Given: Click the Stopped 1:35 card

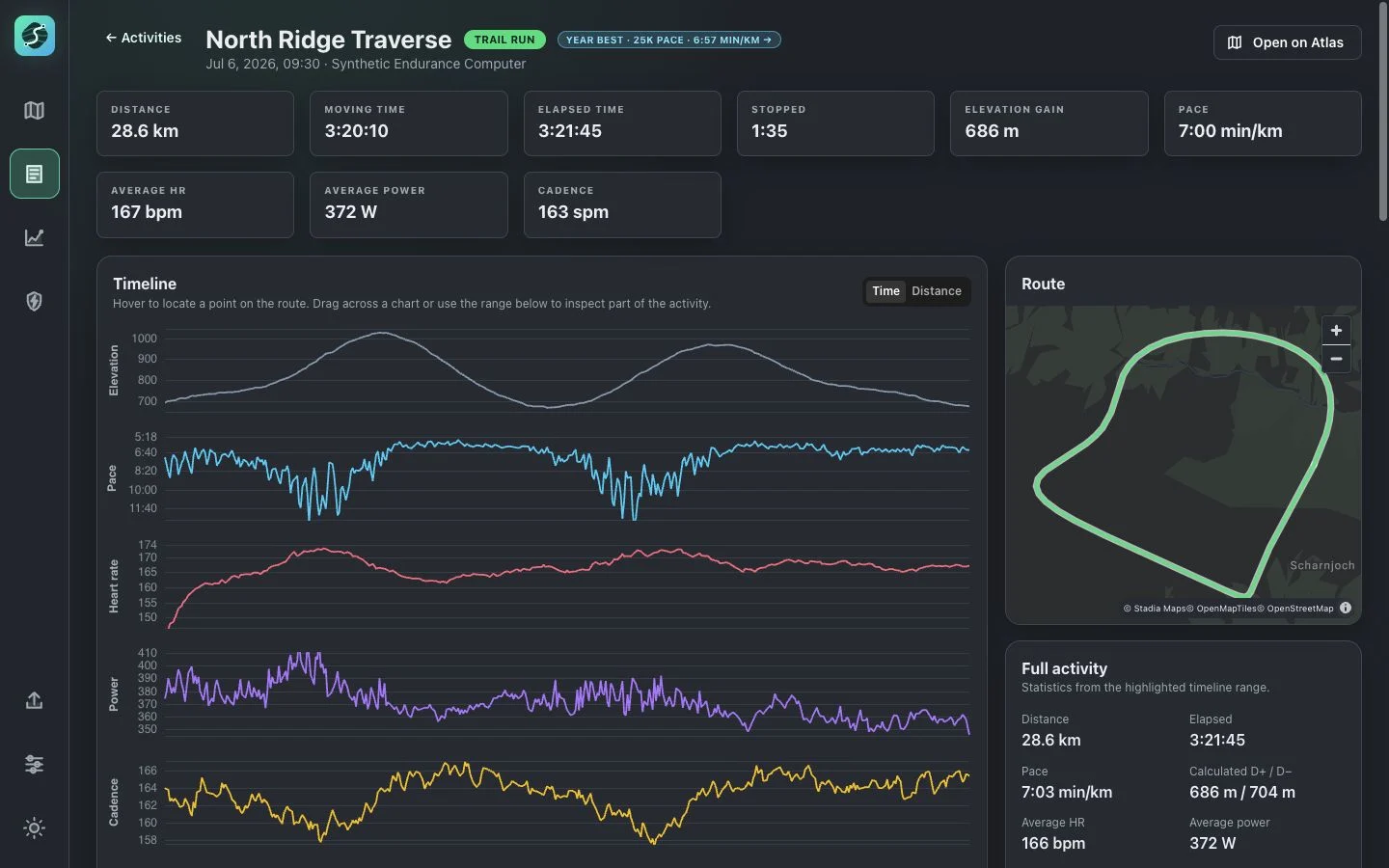Looking at the screenshot, I should [835, 123].
